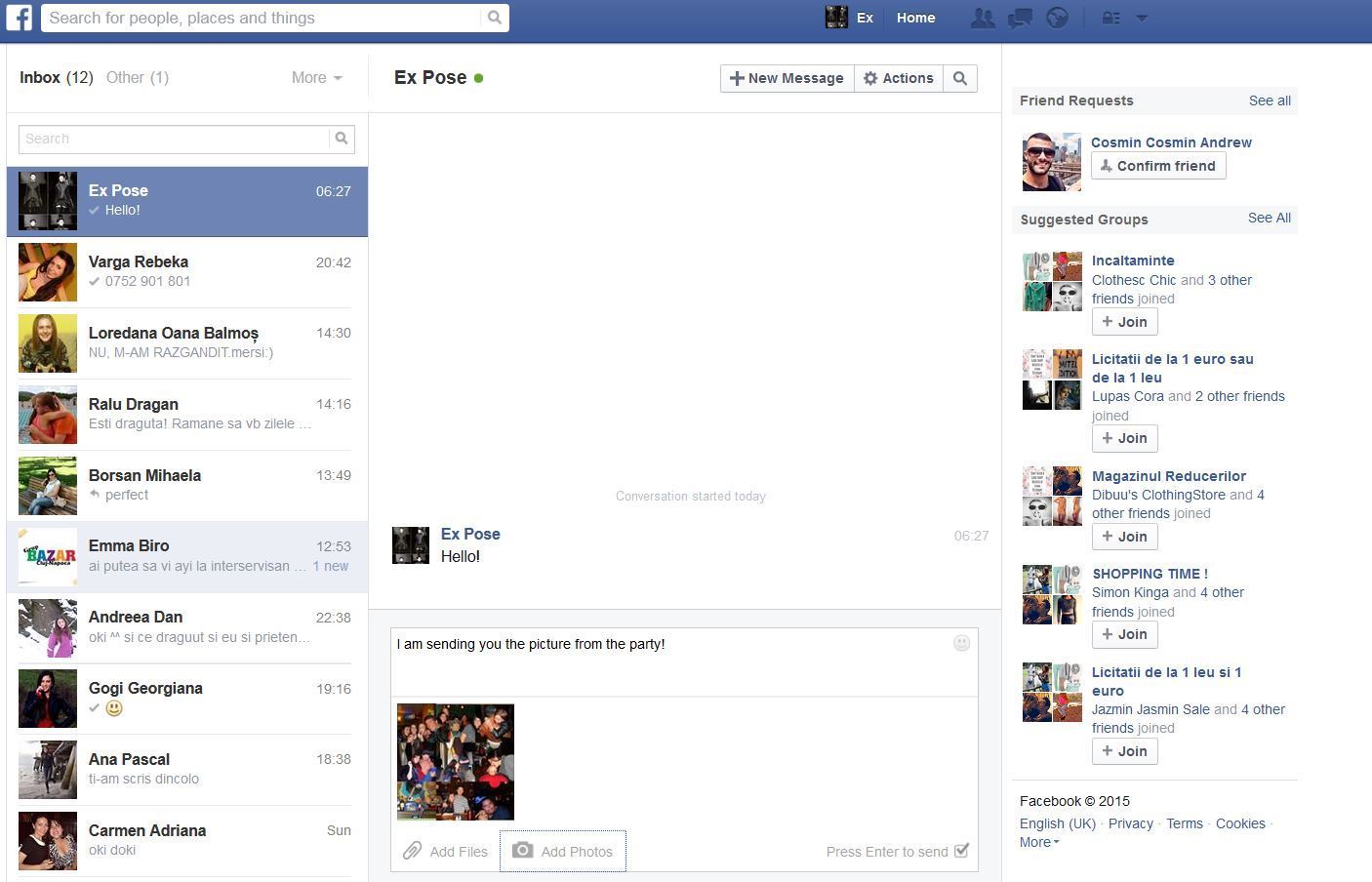Join the SHOPPING TIME ! group
The height and width of the screenshot is (882, 1372).
pos(1124,634)
